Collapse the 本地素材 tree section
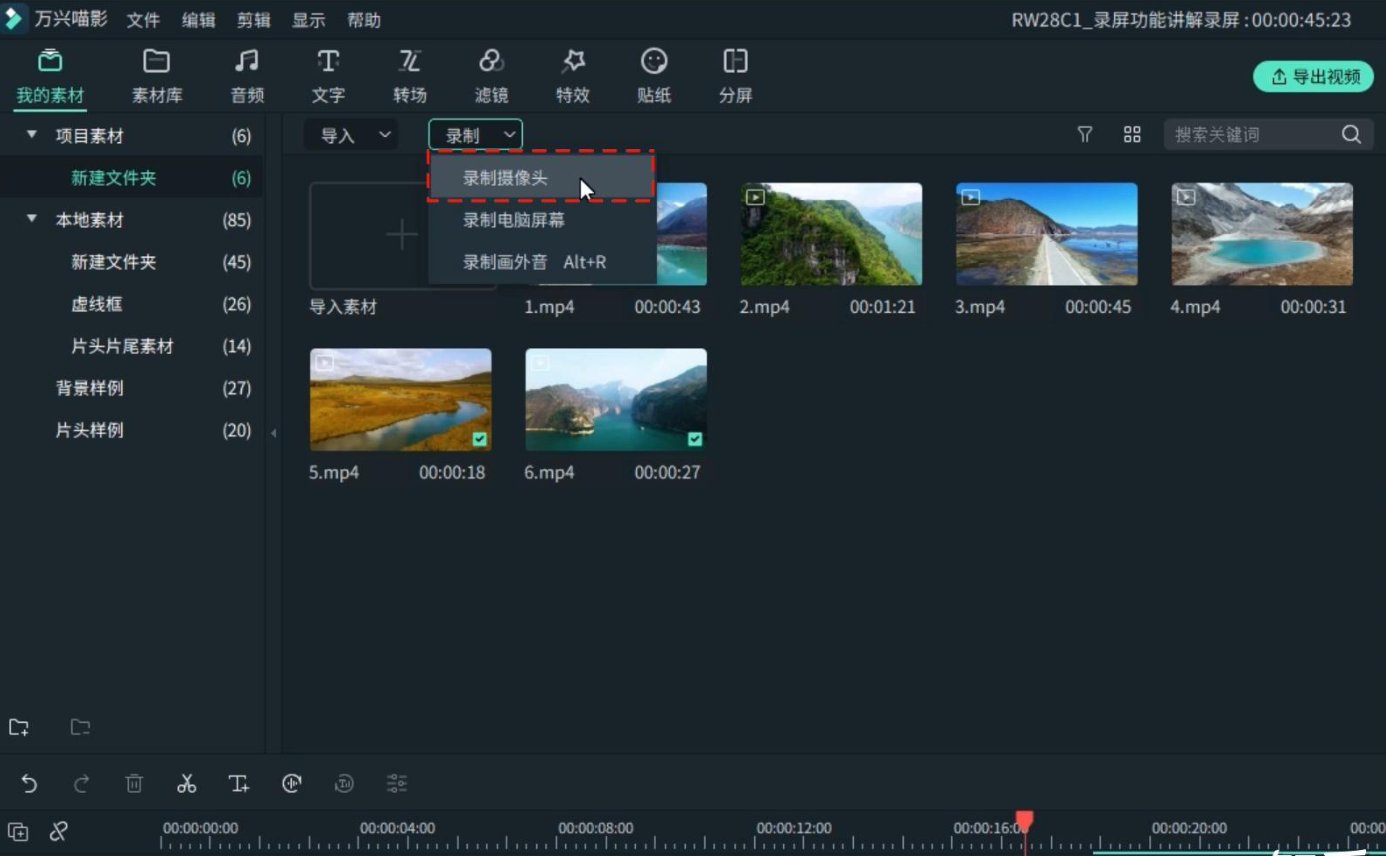 pos(29,220)
